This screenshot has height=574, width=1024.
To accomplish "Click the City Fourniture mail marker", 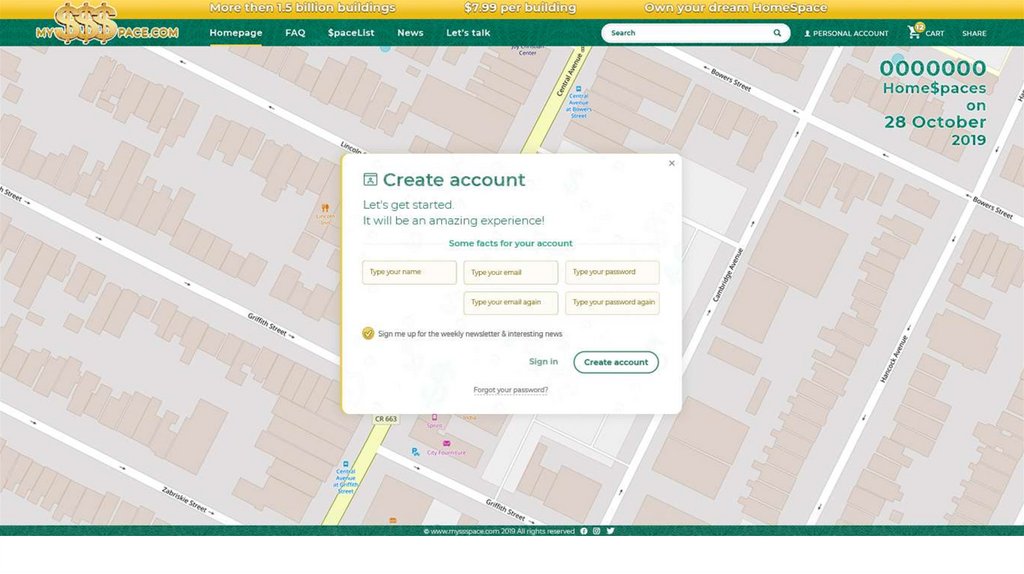I will tap(446, 443).
